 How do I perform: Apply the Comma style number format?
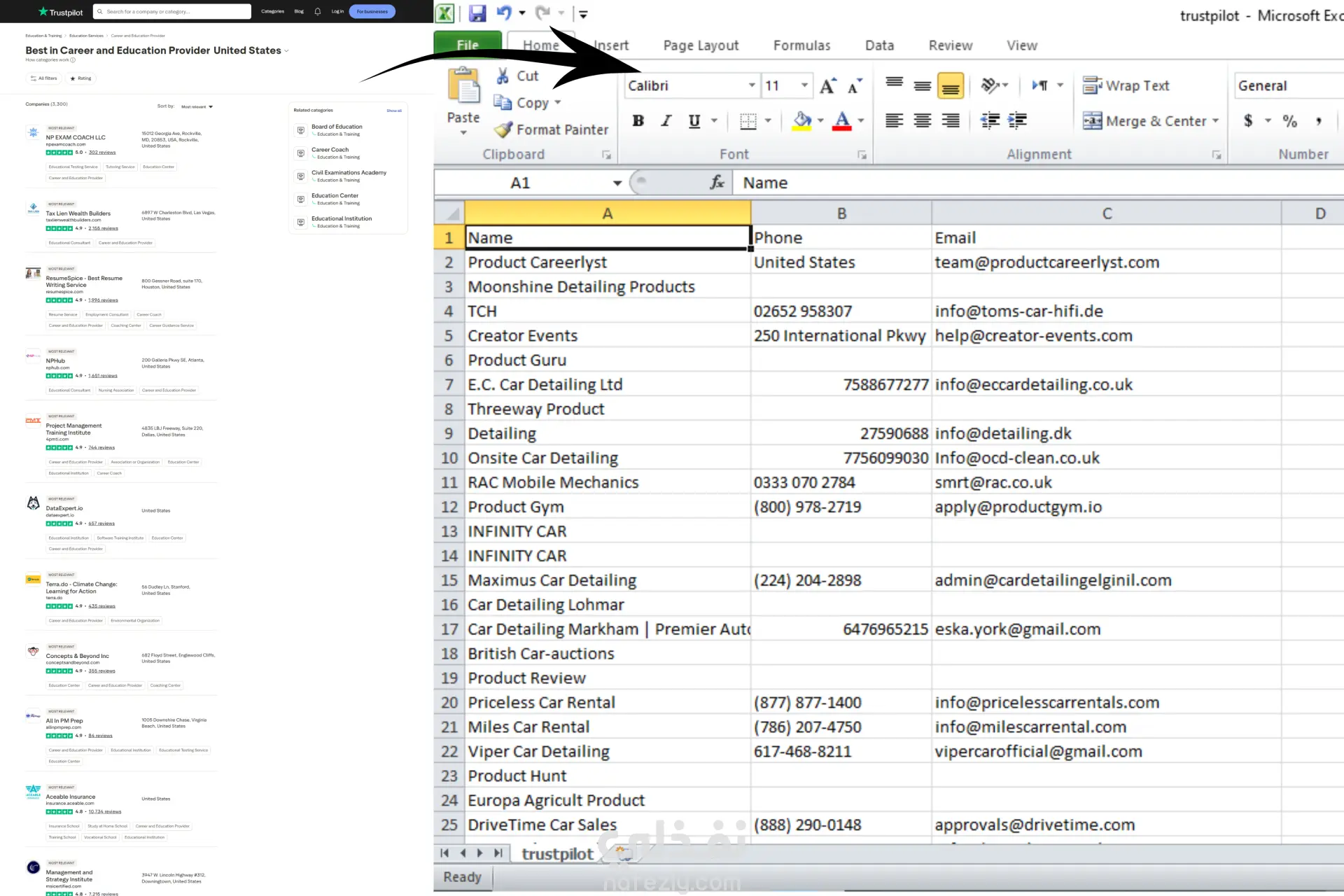[x=1319, y=120]
